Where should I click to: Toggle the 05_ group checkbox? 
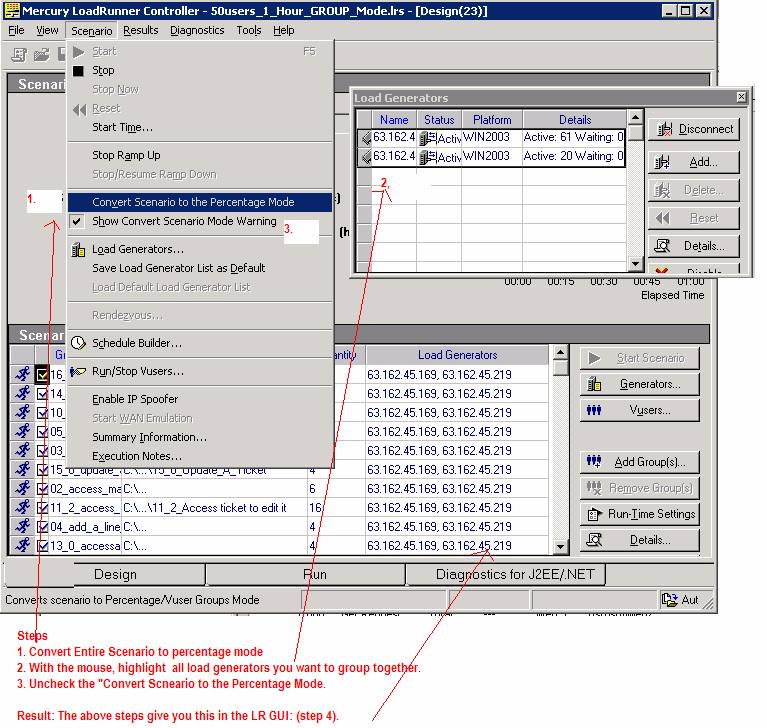coord(43,432)
